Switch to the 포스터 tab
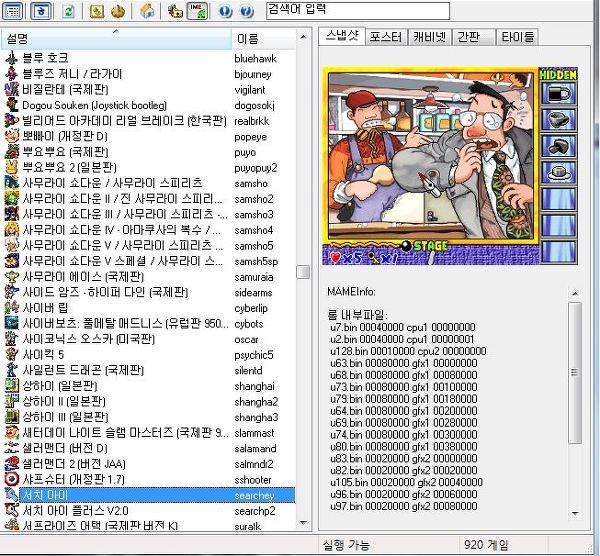Viewport: 600px width, 556px height. pyautogui.click(x=386, y=37)
